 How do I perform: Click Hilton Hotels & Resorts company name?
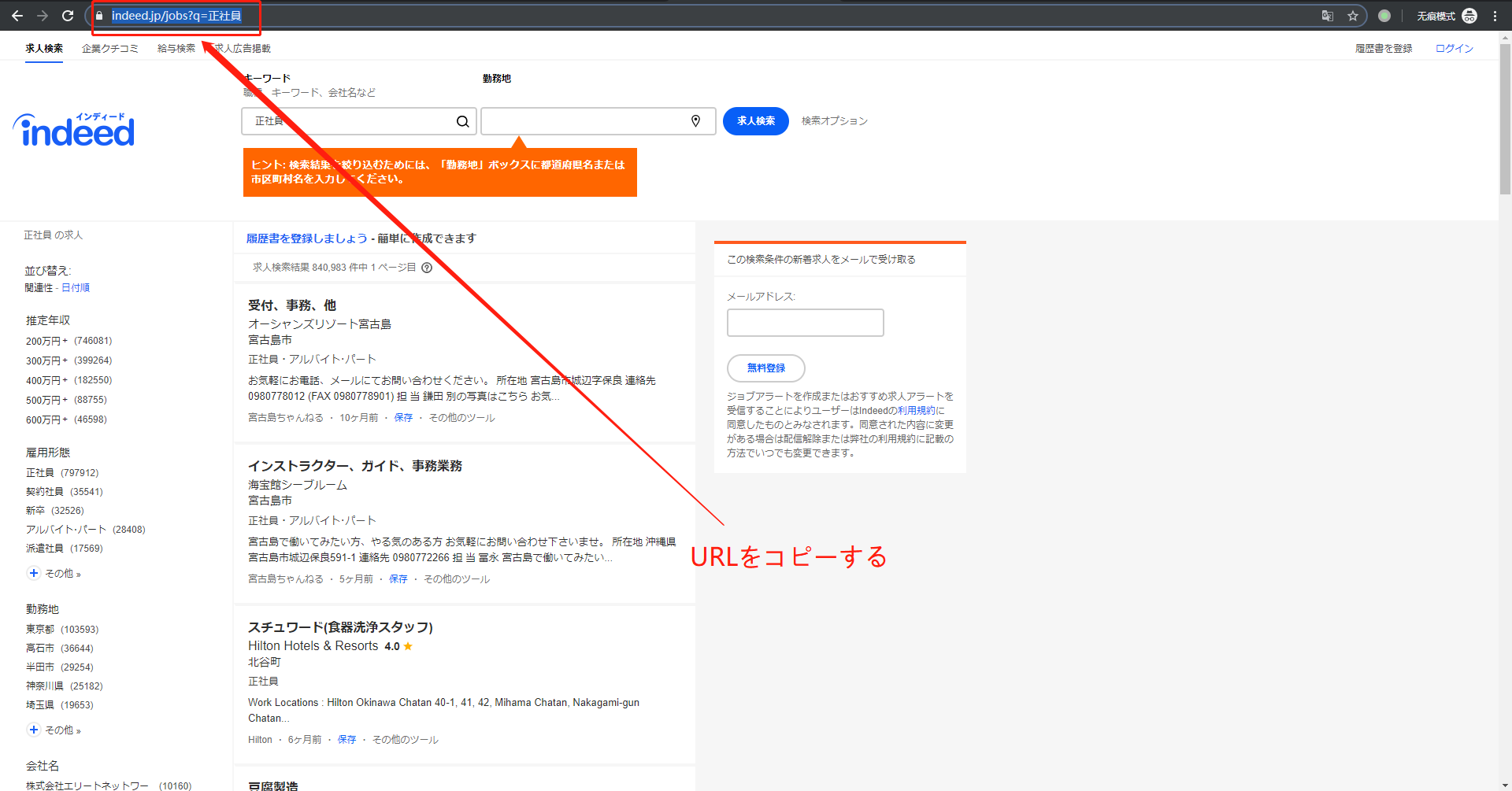(313, 646)
